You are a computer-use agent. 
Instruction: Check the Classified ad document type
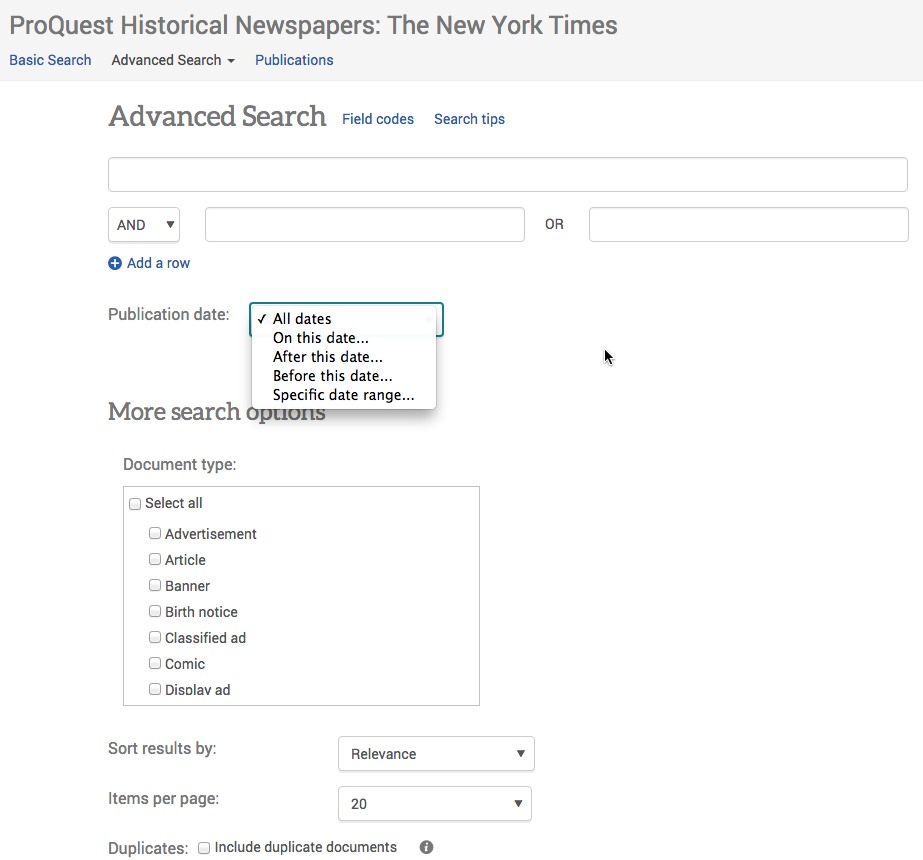pos(155,637)
